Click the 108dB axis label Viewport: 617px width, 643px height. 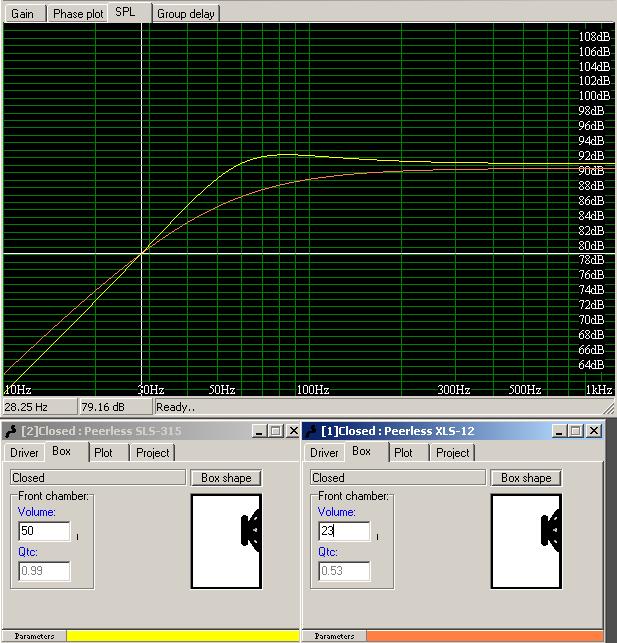click(594, 36)
